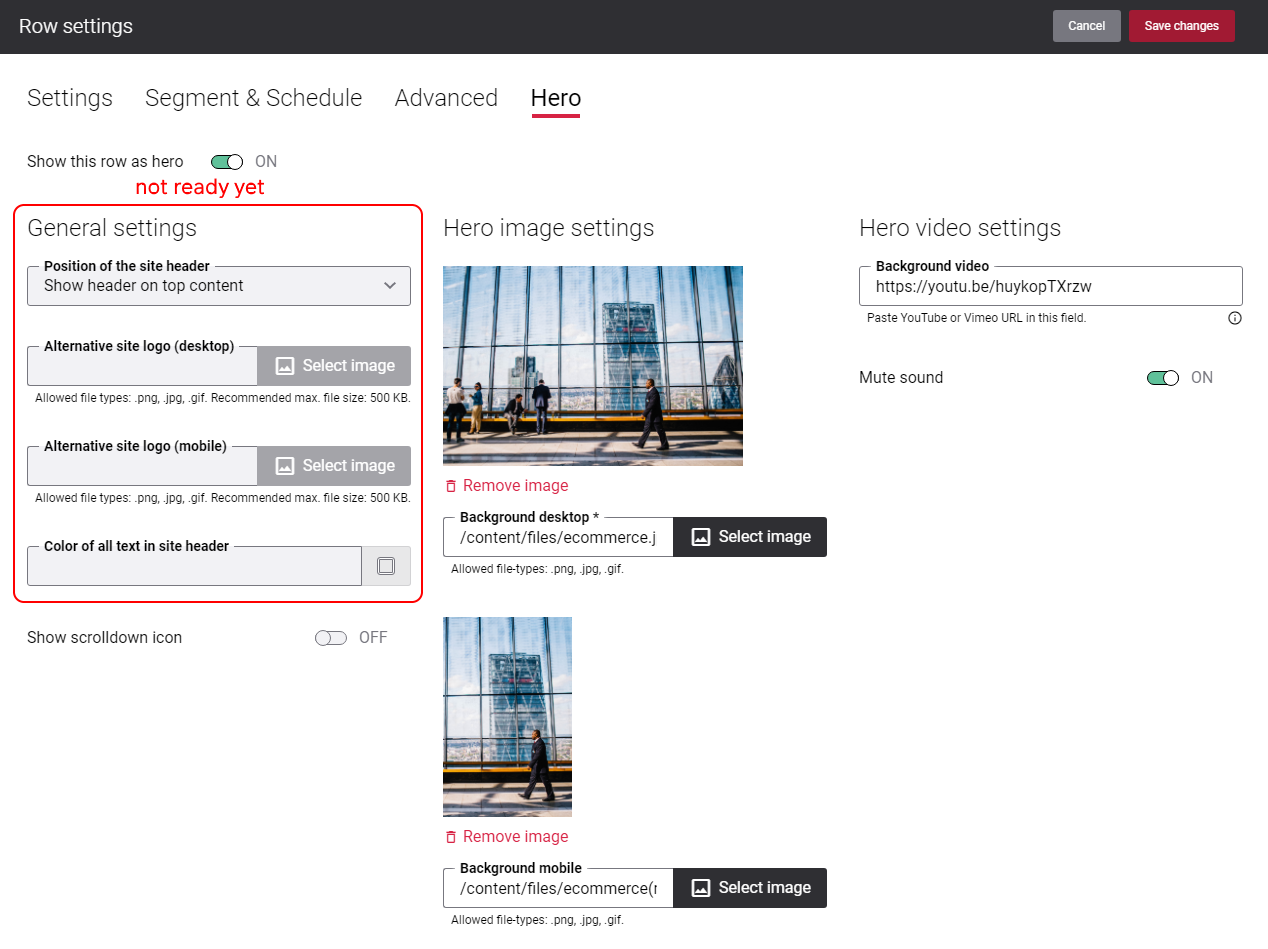Click the desktop hero image thumbnail
This screenshot has height=949, width=1268.
[x=593, y=366]
